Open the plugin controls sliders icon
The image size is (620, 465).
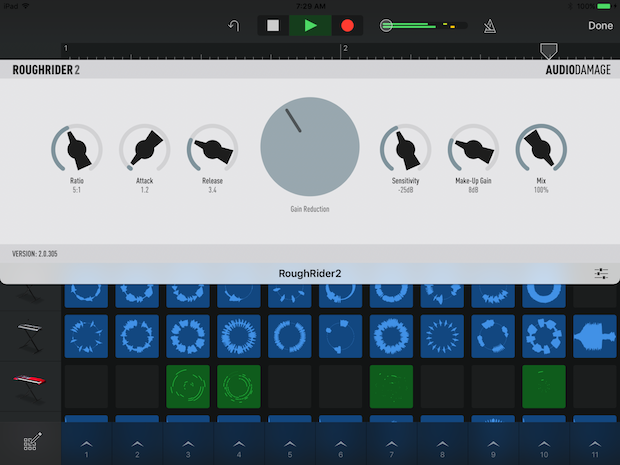point(601,273)
